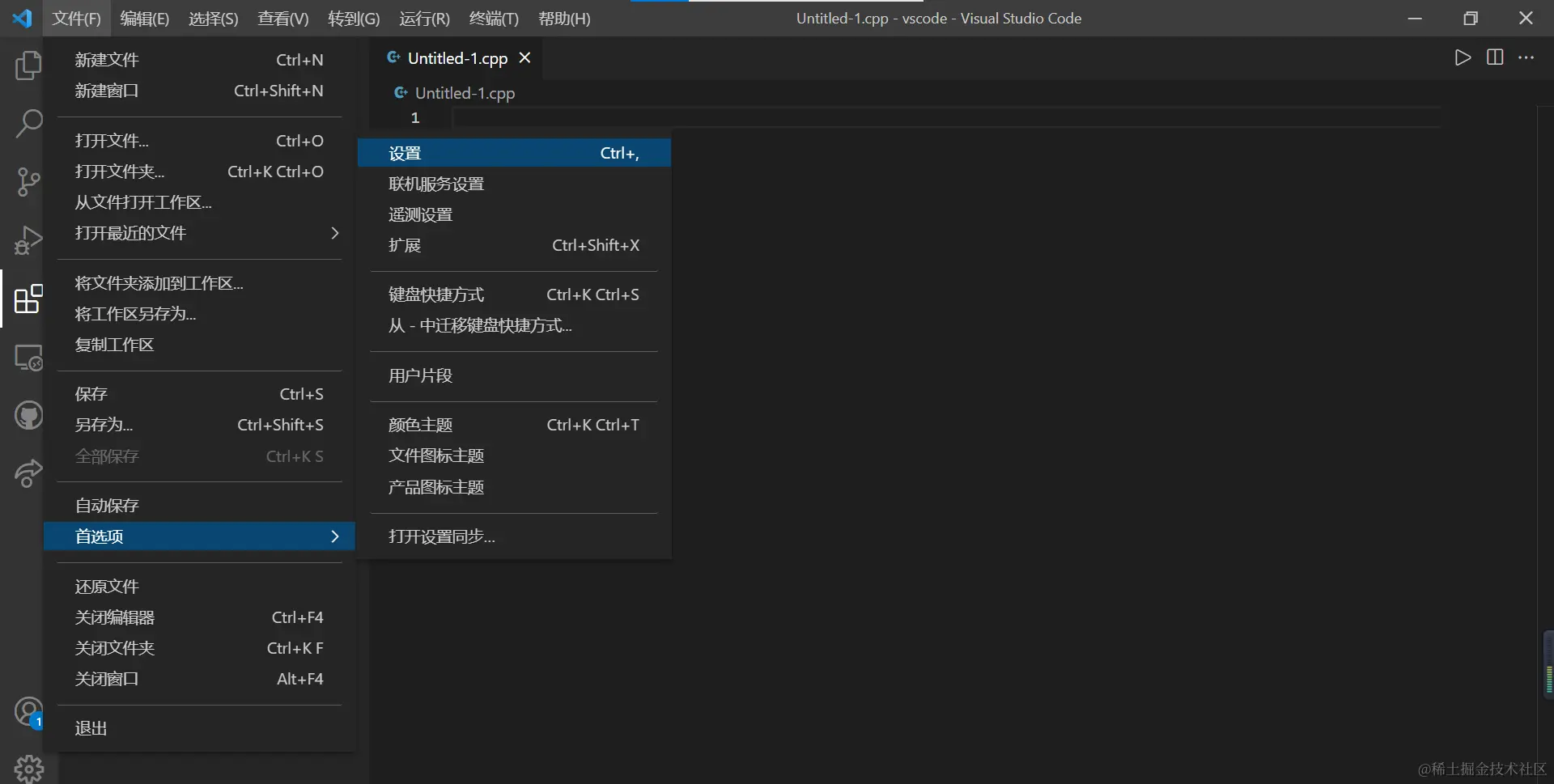
Task: Open the Explorer view in activity bar
Action: click(28, 66)
